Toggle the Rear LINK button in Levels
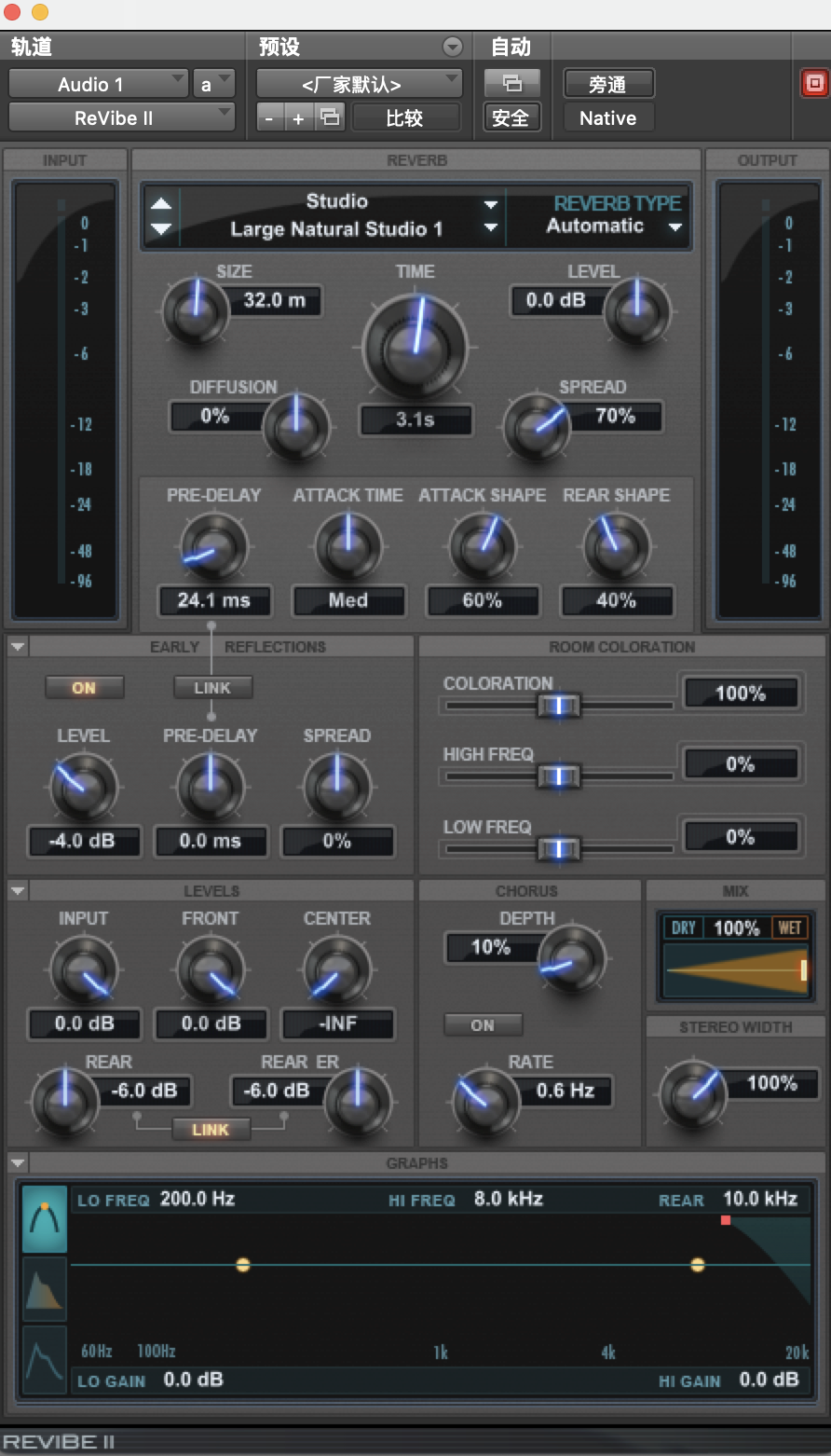The image size is (831, 1456). tap(211, 1130)
